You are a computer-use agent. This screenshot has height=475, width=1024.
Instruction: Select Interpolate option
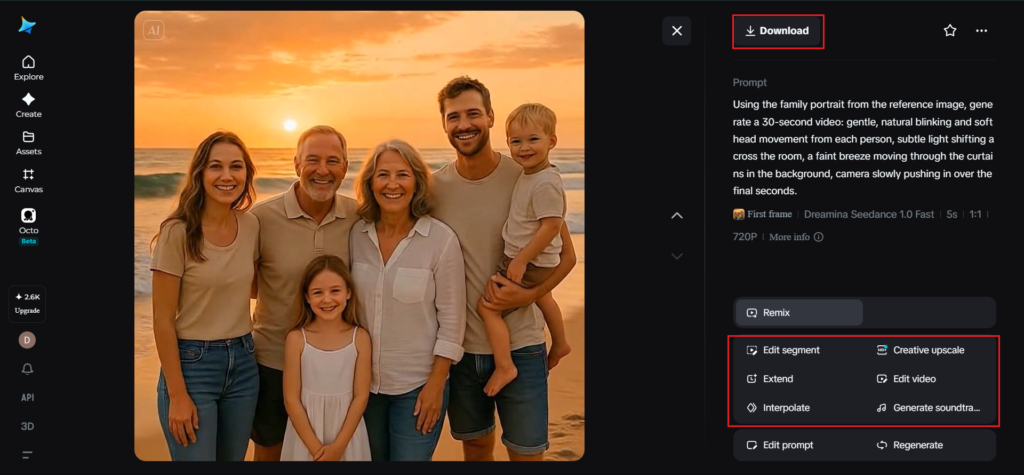(x=778, y=408)
